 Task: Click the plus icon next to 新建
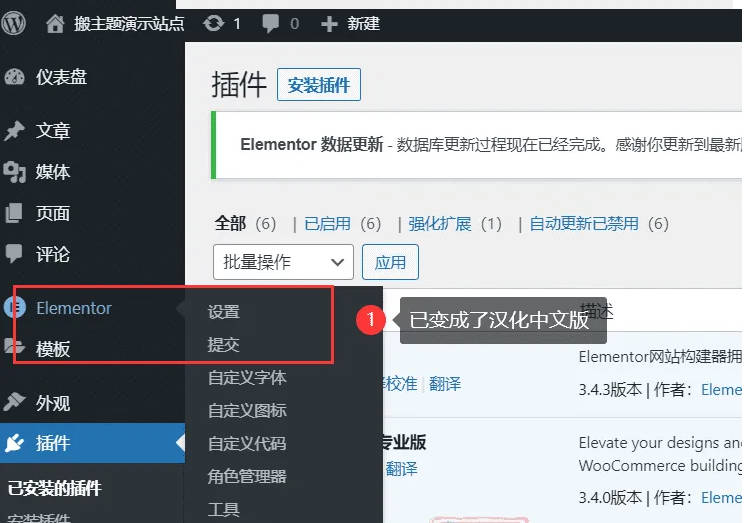[x=329, y=24]
